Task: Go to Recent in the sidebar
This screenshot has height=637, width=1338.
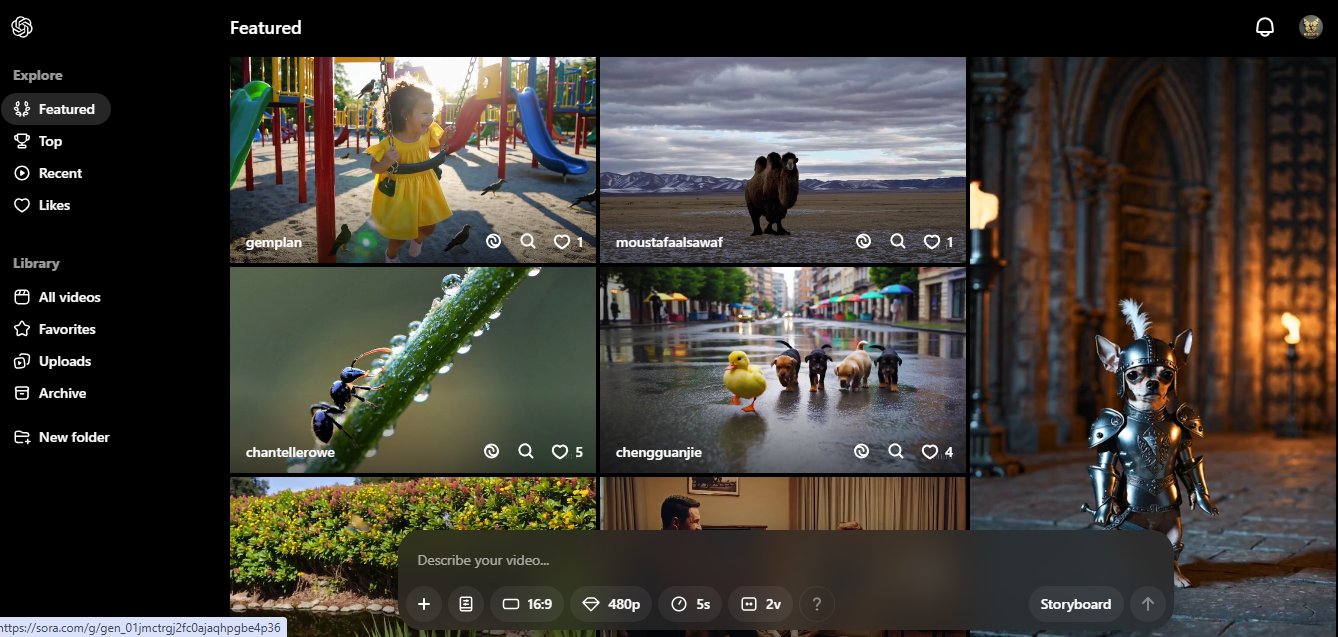Action: point(60,173)
